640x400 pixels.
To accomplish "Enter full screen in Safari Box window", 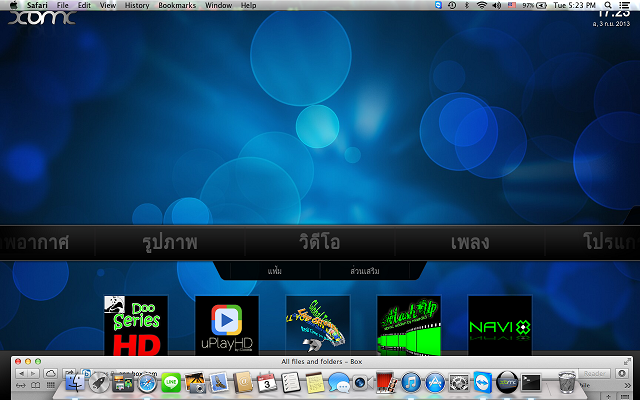I will [627, 362].
